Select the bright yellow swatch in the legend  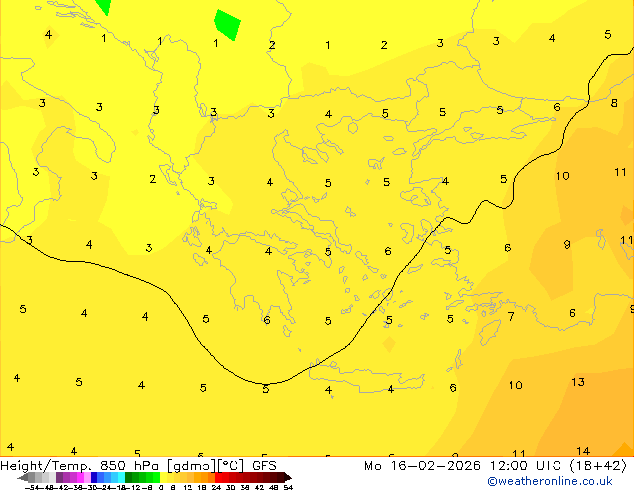coord(163,477)
